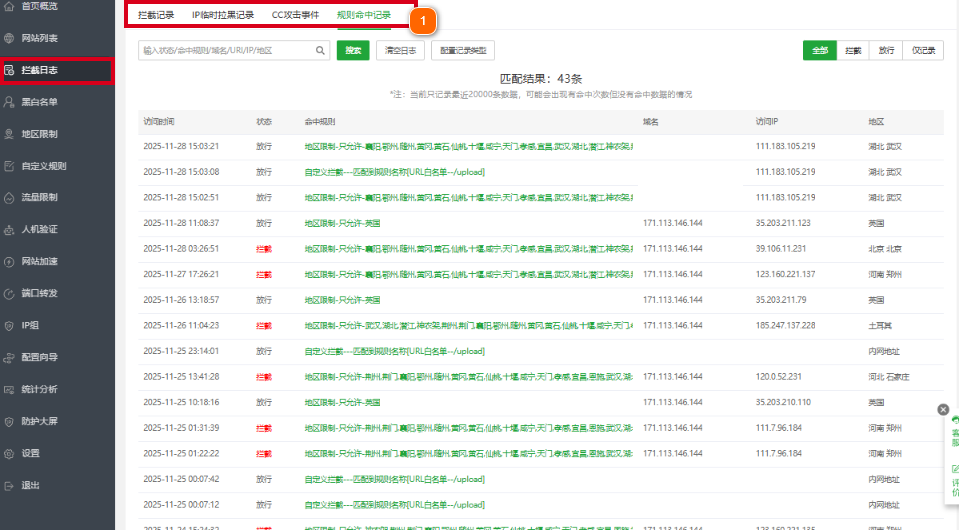Click the 退出 logout icon
The height and width of the screenshot is (530, 959).
pos(9,485)
